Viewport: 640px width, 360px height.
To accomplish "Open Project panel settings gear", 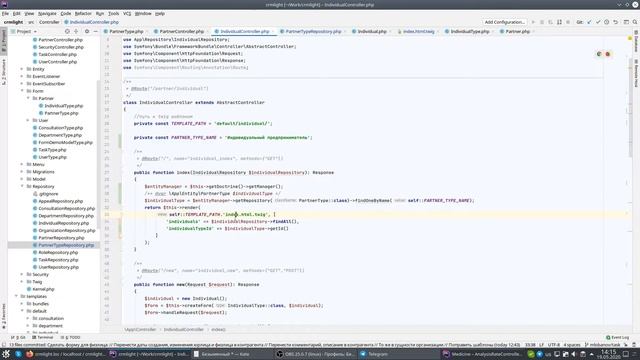I will coord(87,31).
